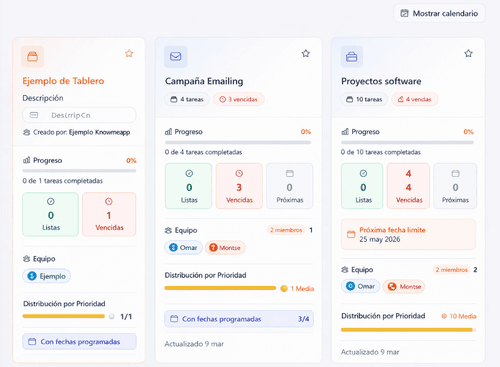The height and width of the screenshot is (367, 500).
Task: Click the Creado por person icon
Action: [27, 132]
